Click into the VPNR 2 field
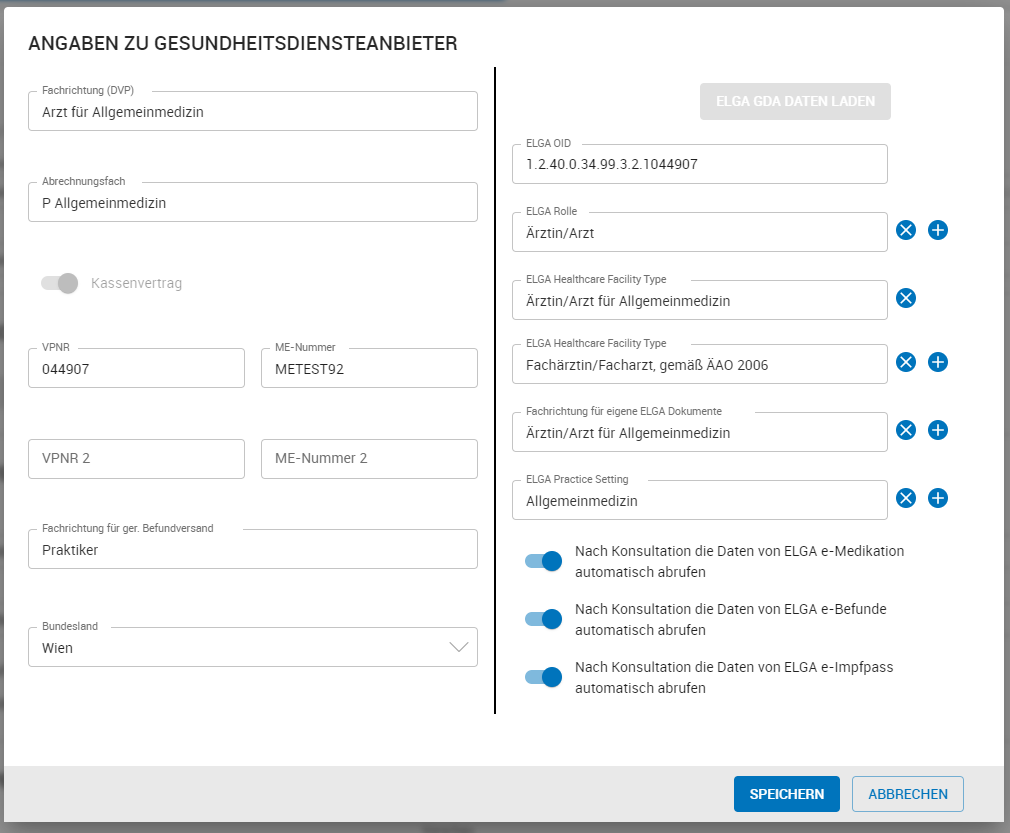 (136, 458)
